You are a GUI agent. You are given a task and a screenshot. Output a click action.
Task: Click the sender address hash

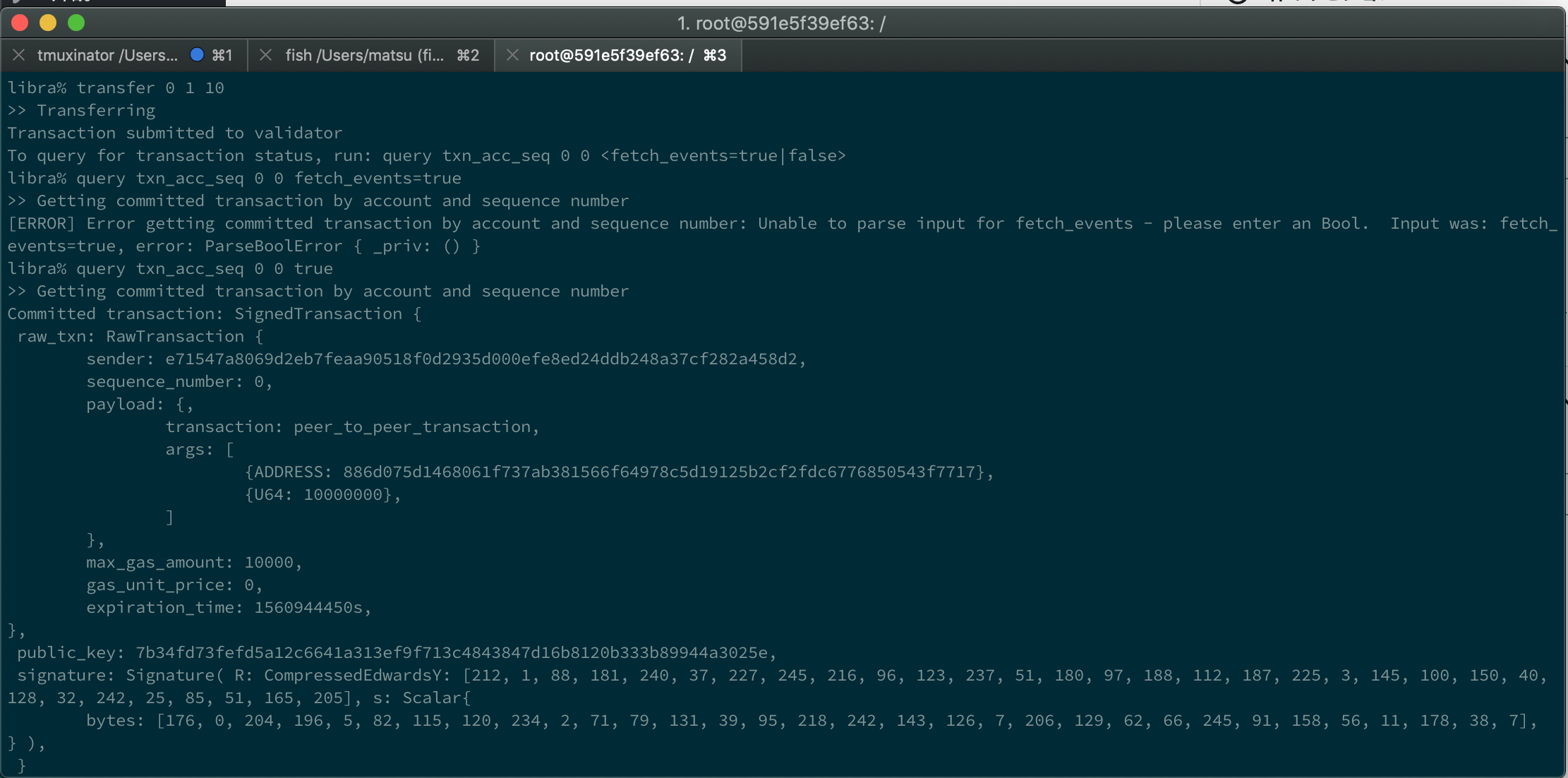(x=481, y=359)
